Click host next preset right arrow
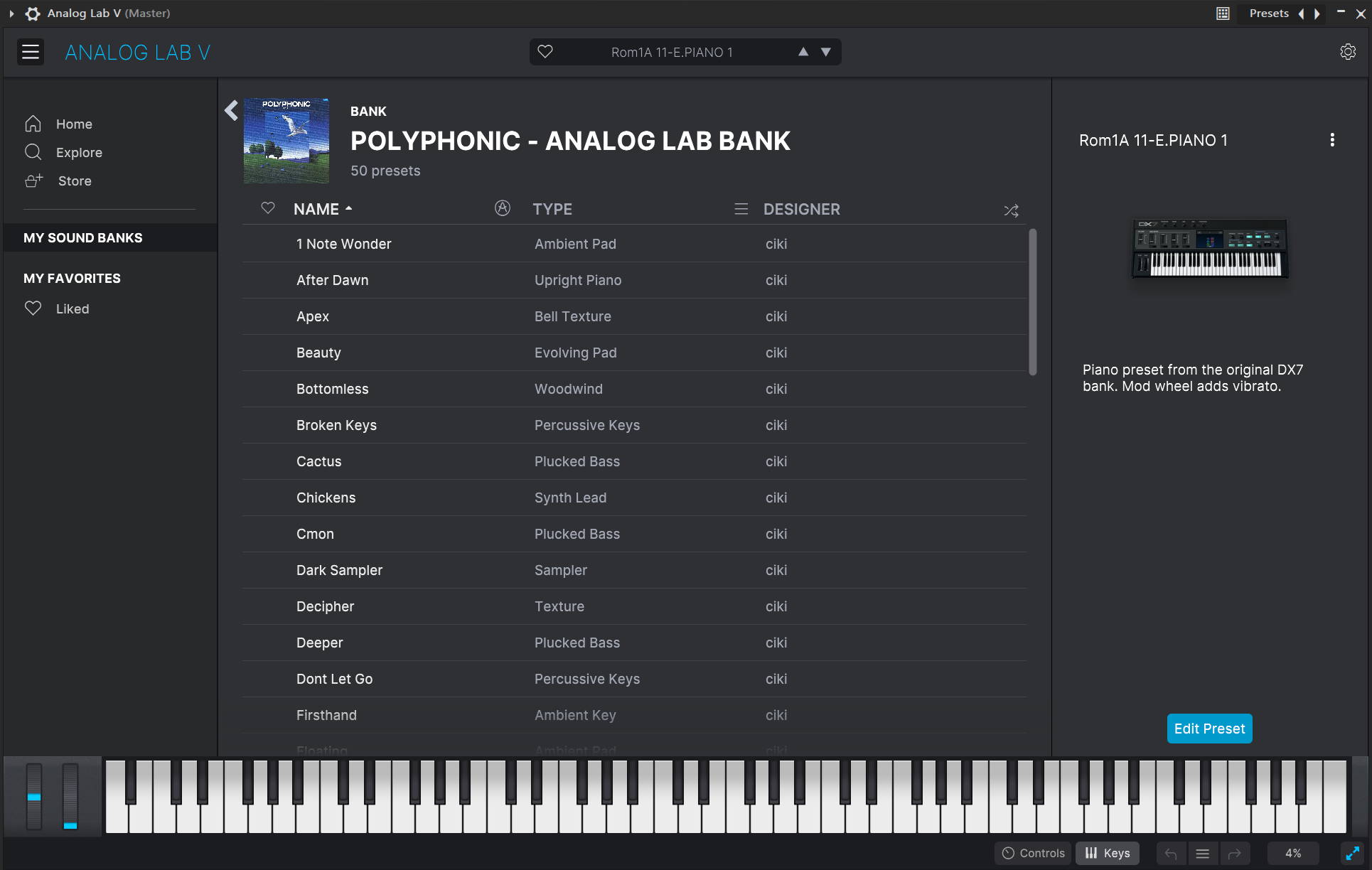The image size is (1372, 870). tap(1317, 14)
